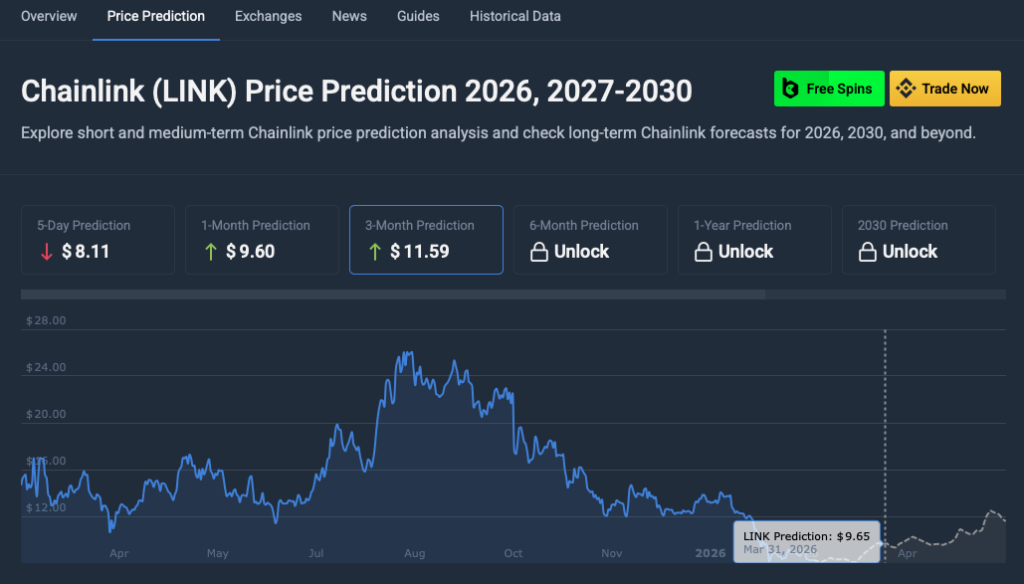Switch to the Overview tab
The image size is (1024, 584).
(48, 16)
